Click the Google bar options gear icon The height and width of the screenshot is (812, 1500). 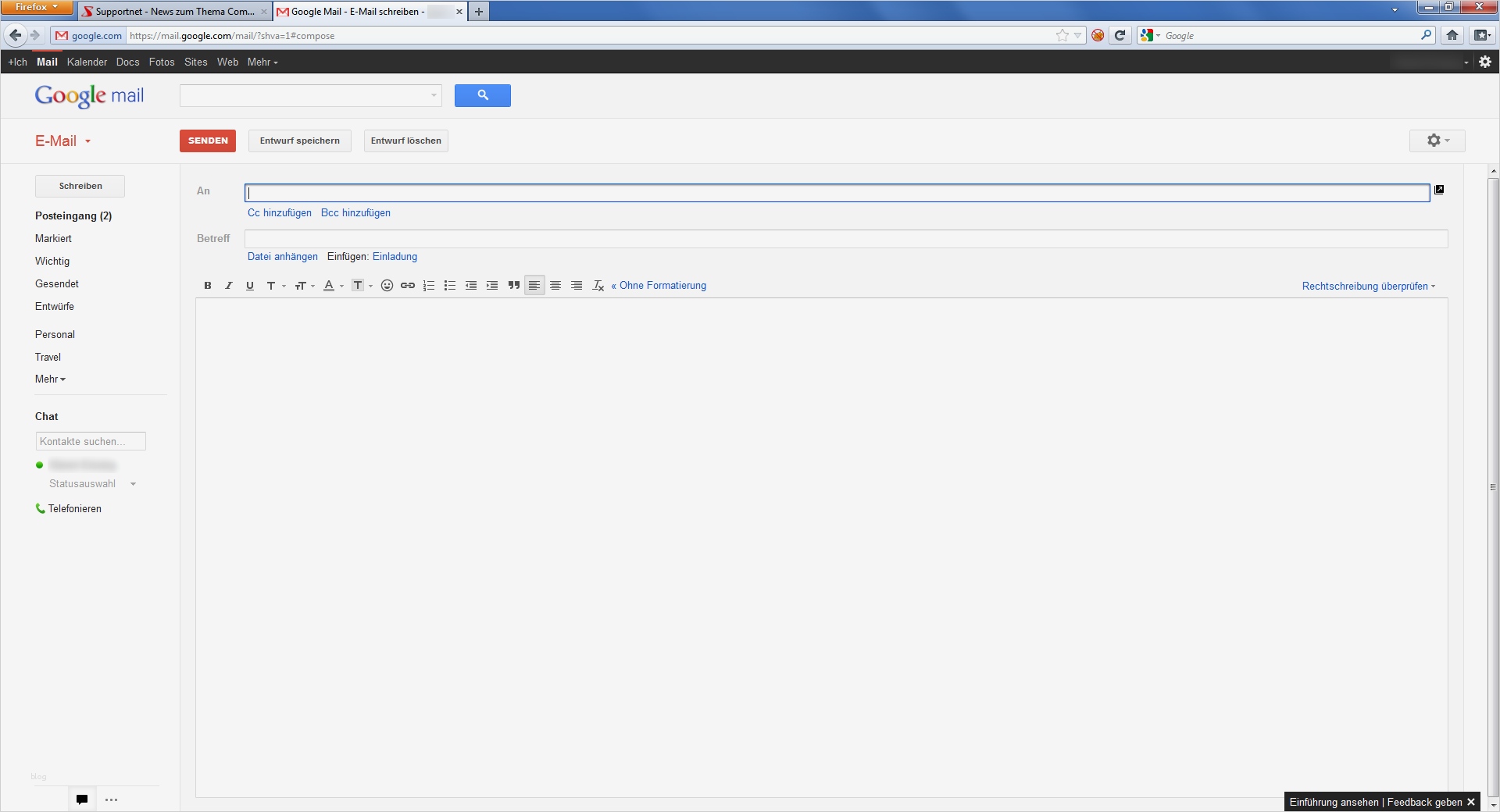(1485, 62)
